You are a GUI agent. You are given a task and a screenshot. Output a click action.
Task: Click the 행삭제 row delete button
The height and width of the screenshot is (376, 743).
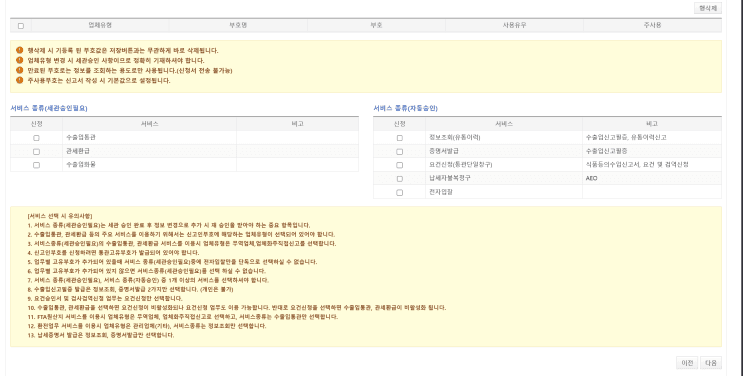click(707, 8)
